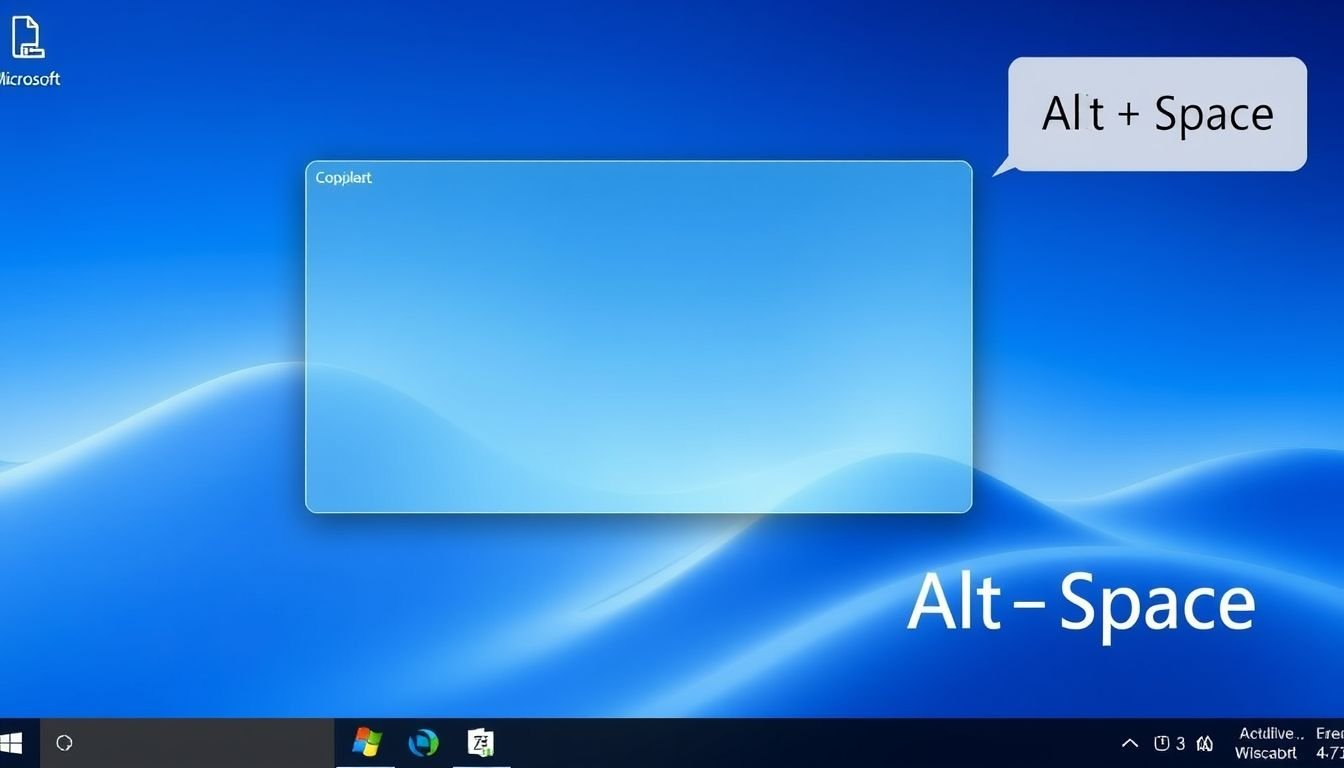Open the blue-green browser icon on the taskbar
The width and height of the screenshot is (1344, 768).
coord(423,742)
